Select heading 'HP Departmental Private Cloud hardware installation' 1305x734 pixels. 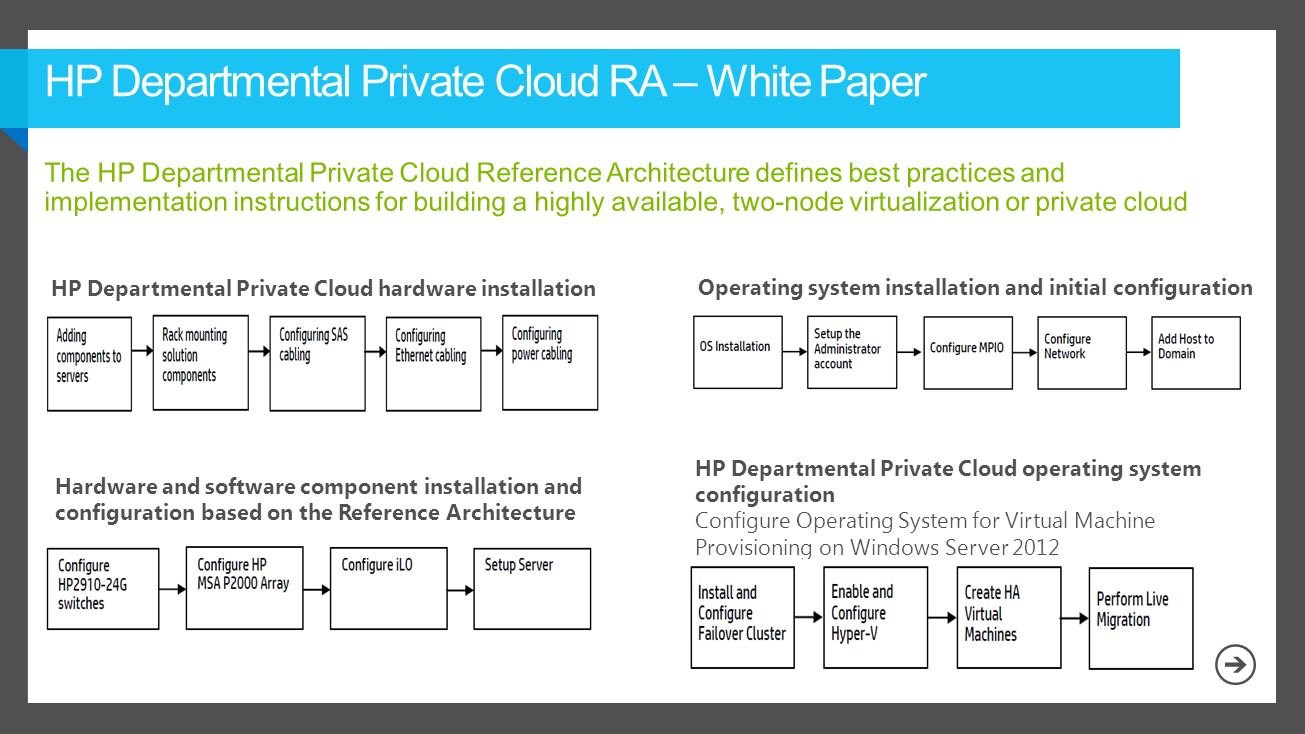323,289
